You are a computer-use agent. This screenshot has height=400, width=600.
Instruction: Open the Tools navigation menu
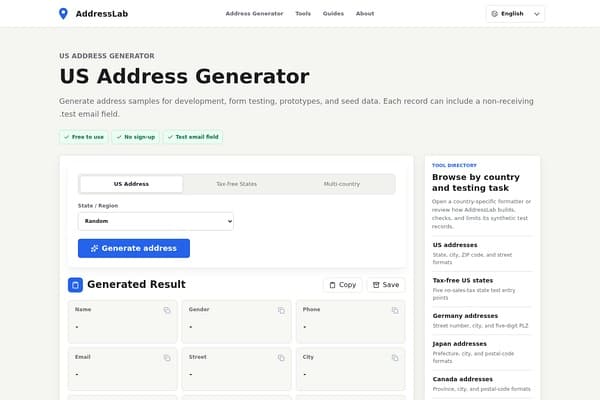tap(303, 14)
